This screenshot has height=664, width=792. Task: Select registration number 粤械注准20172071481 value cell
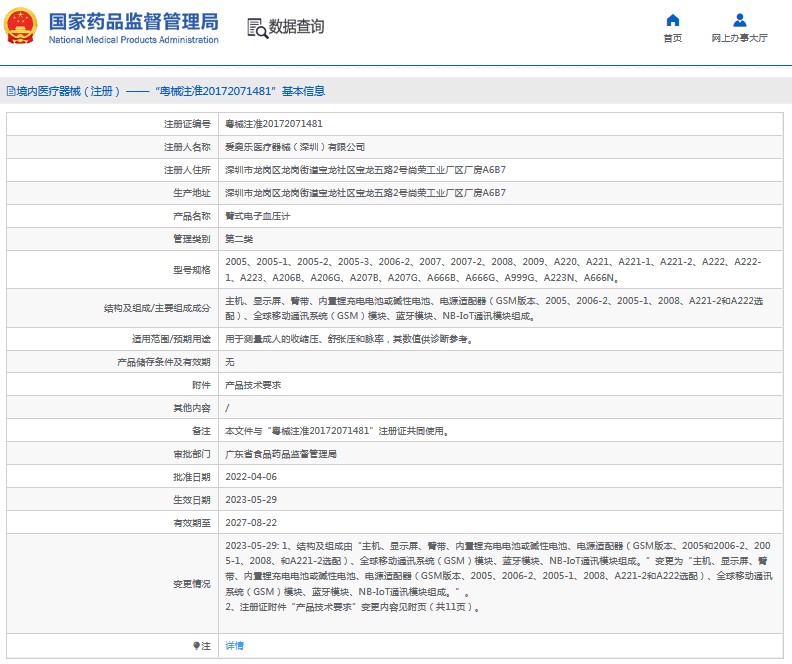coord(274,124)
